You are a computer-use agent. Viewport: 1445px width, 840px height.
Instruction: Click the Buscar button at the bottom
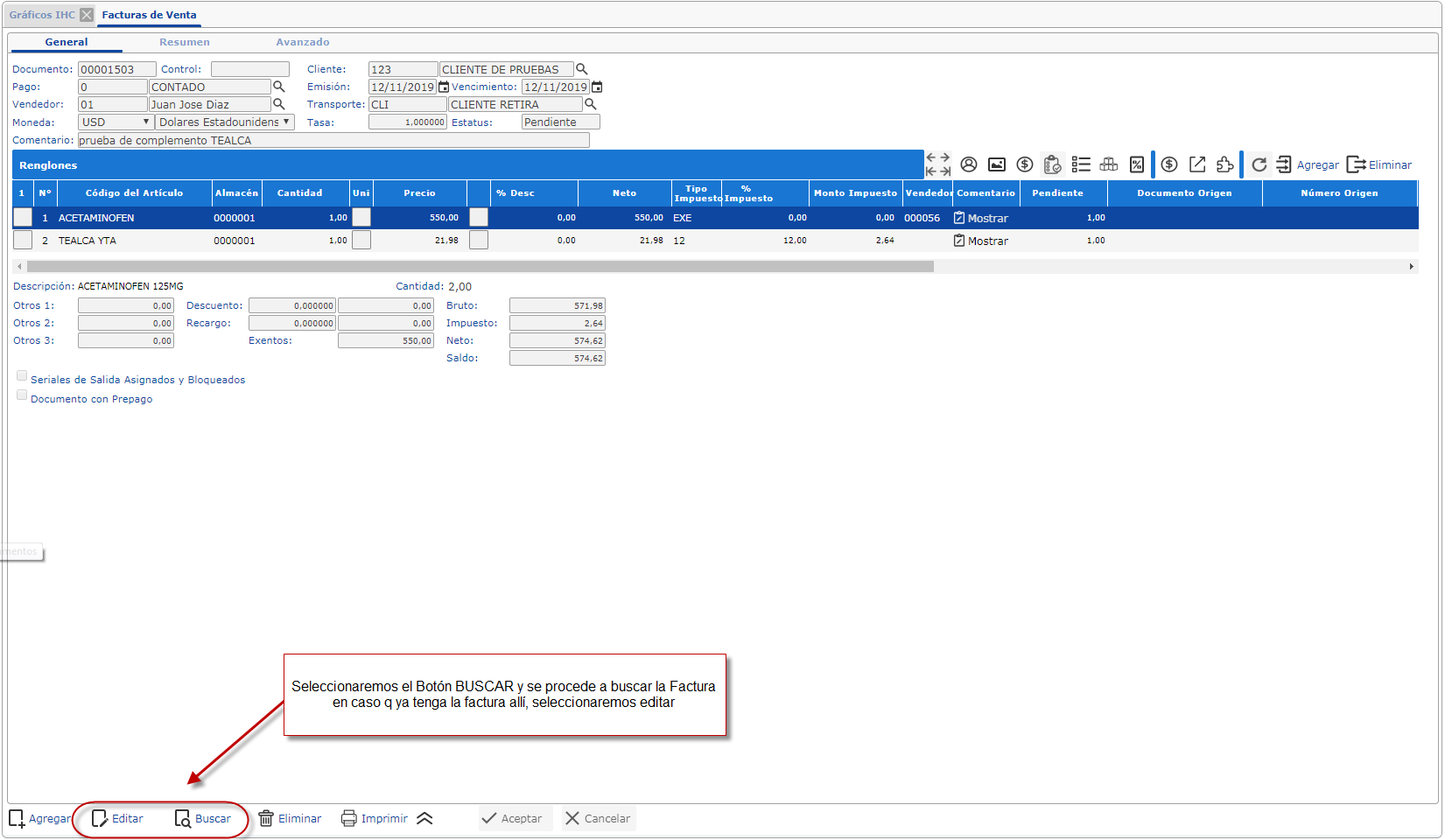point(204,819)
